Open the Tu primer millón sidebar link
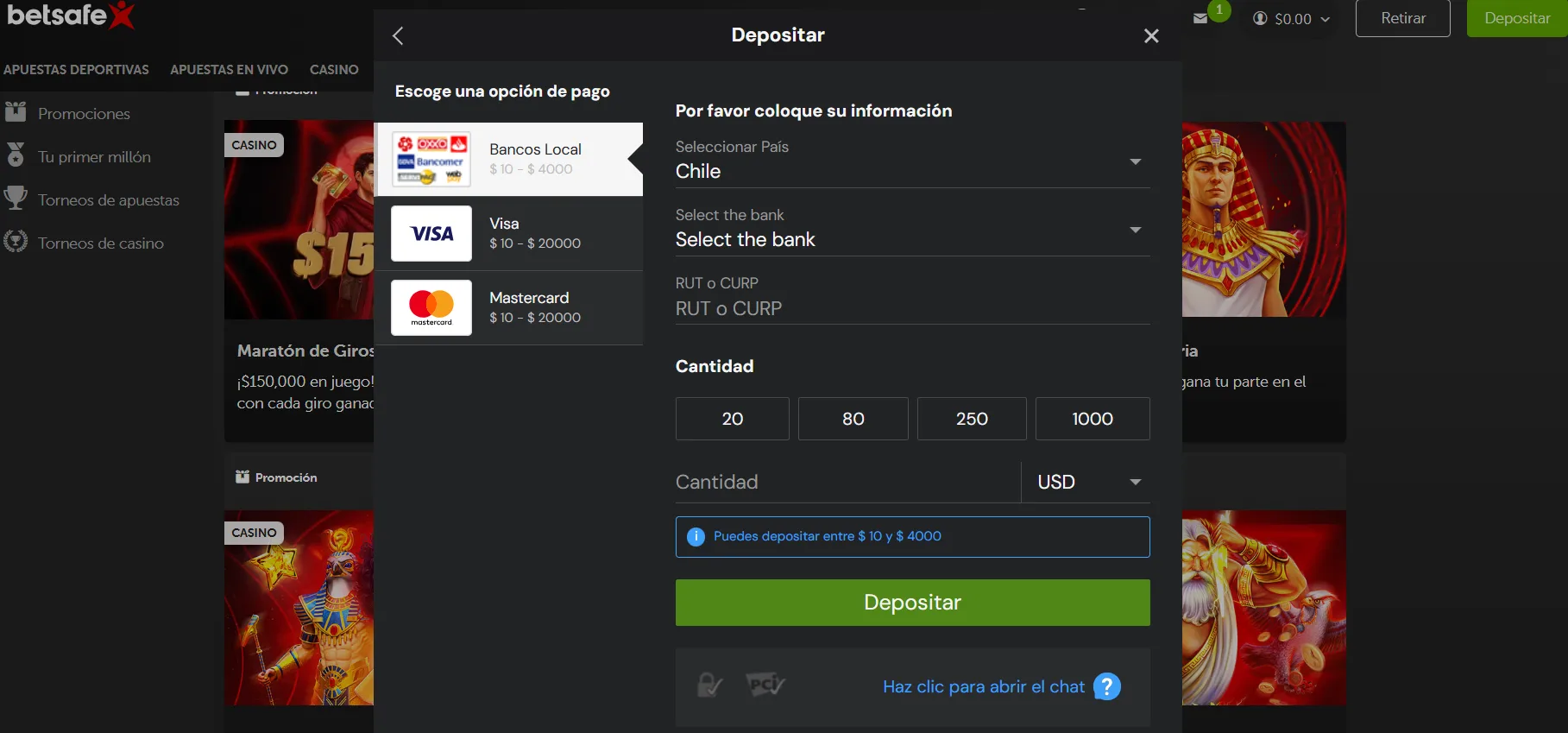This screenshot has height=733, width=1568. pos(94,156)
